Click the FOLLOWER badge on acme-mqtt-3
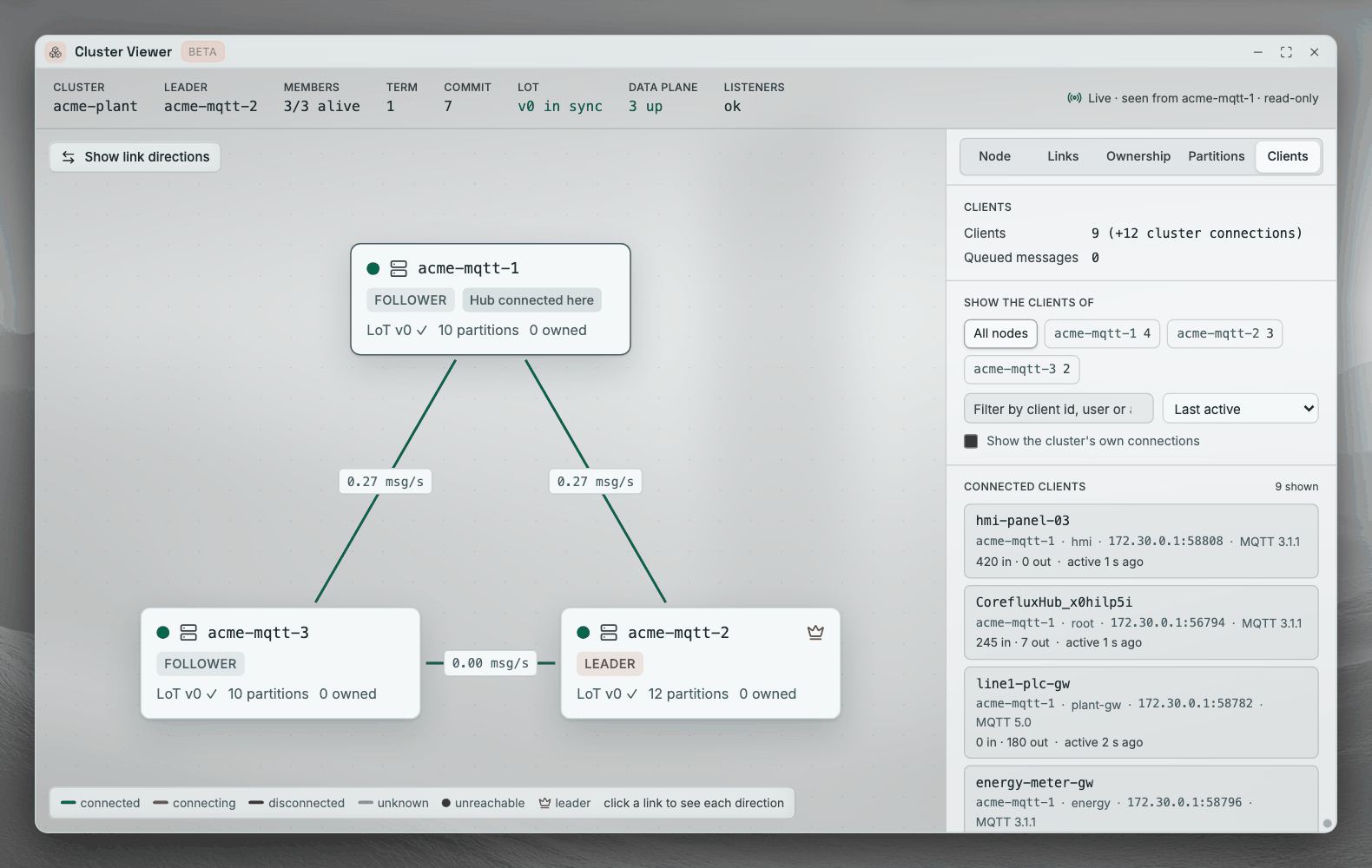Viewport: 1372px width, 868px height. coord(201,664)
